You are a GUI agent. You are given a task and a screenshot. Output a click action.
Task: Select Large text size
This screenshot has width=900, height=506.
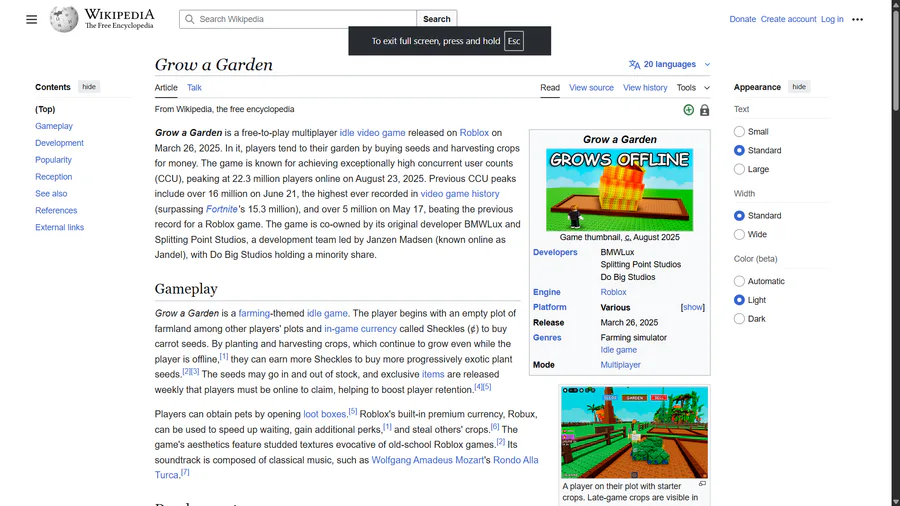point(739,169)
